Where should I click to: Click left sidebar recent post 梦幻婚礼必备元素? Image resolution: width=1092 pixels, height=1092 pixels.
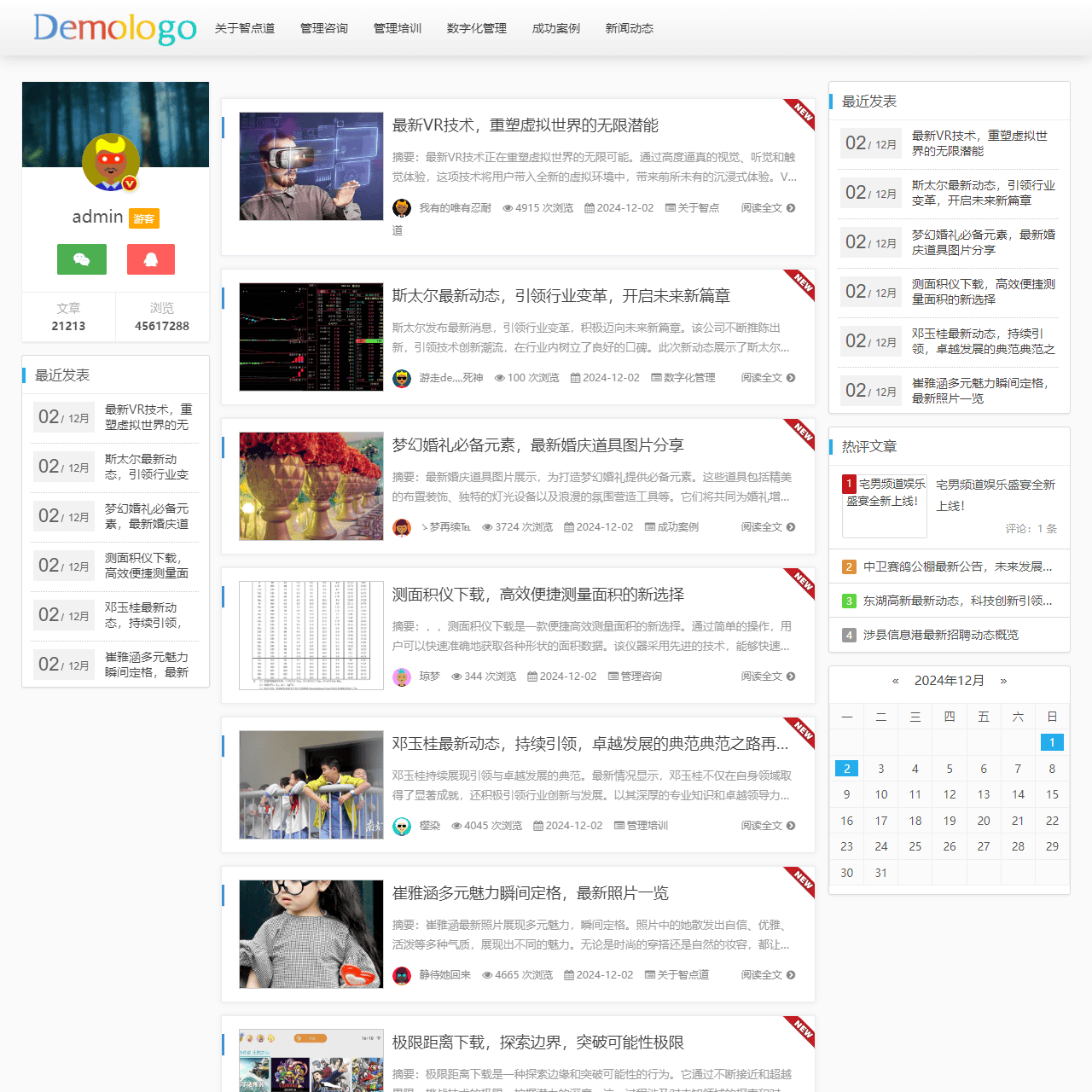pos(147,516)
